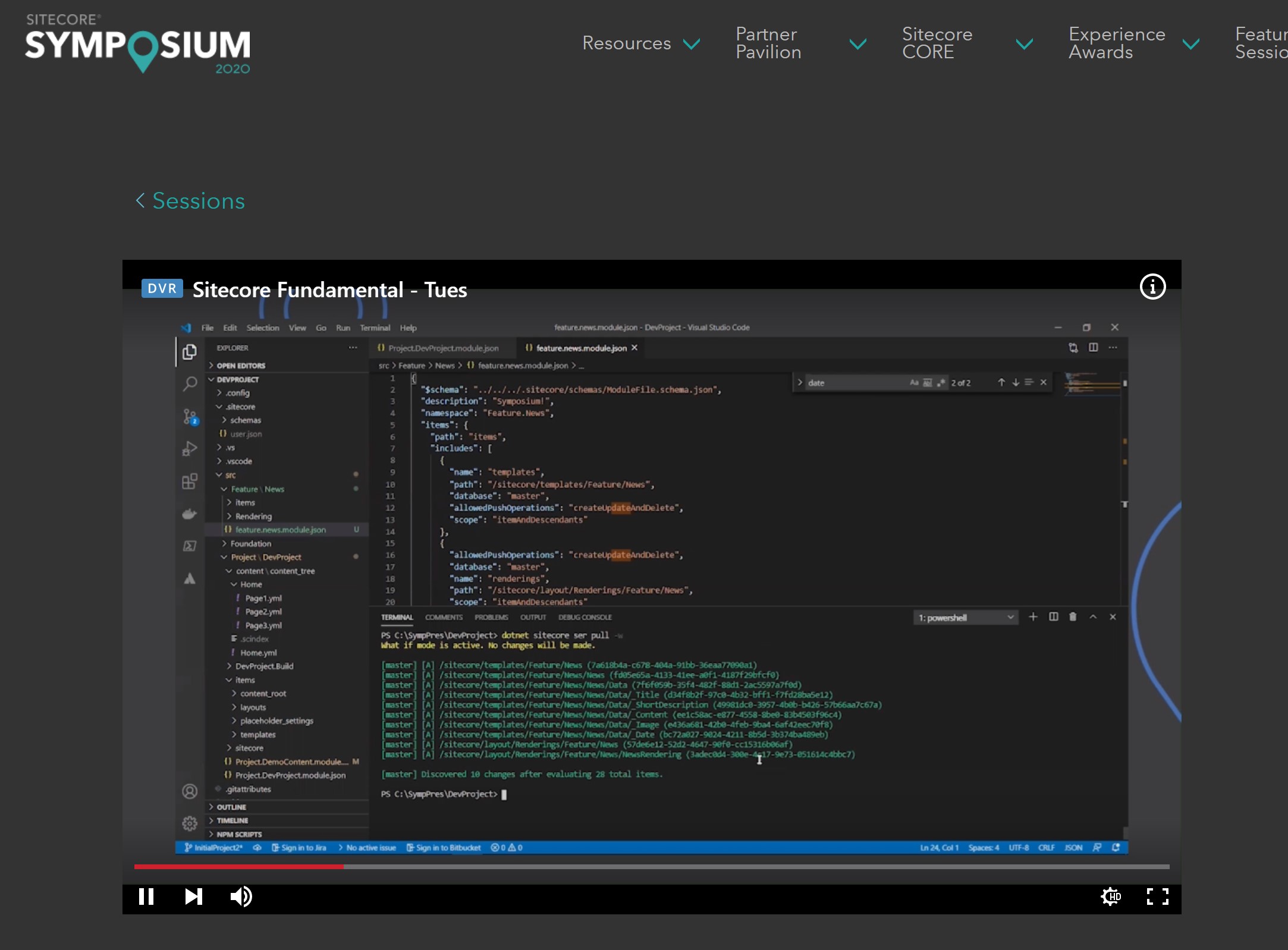Click JSON language mode in status bar
The height and width of the screenshot is (950, 1288).
(x=1073, y=848)
